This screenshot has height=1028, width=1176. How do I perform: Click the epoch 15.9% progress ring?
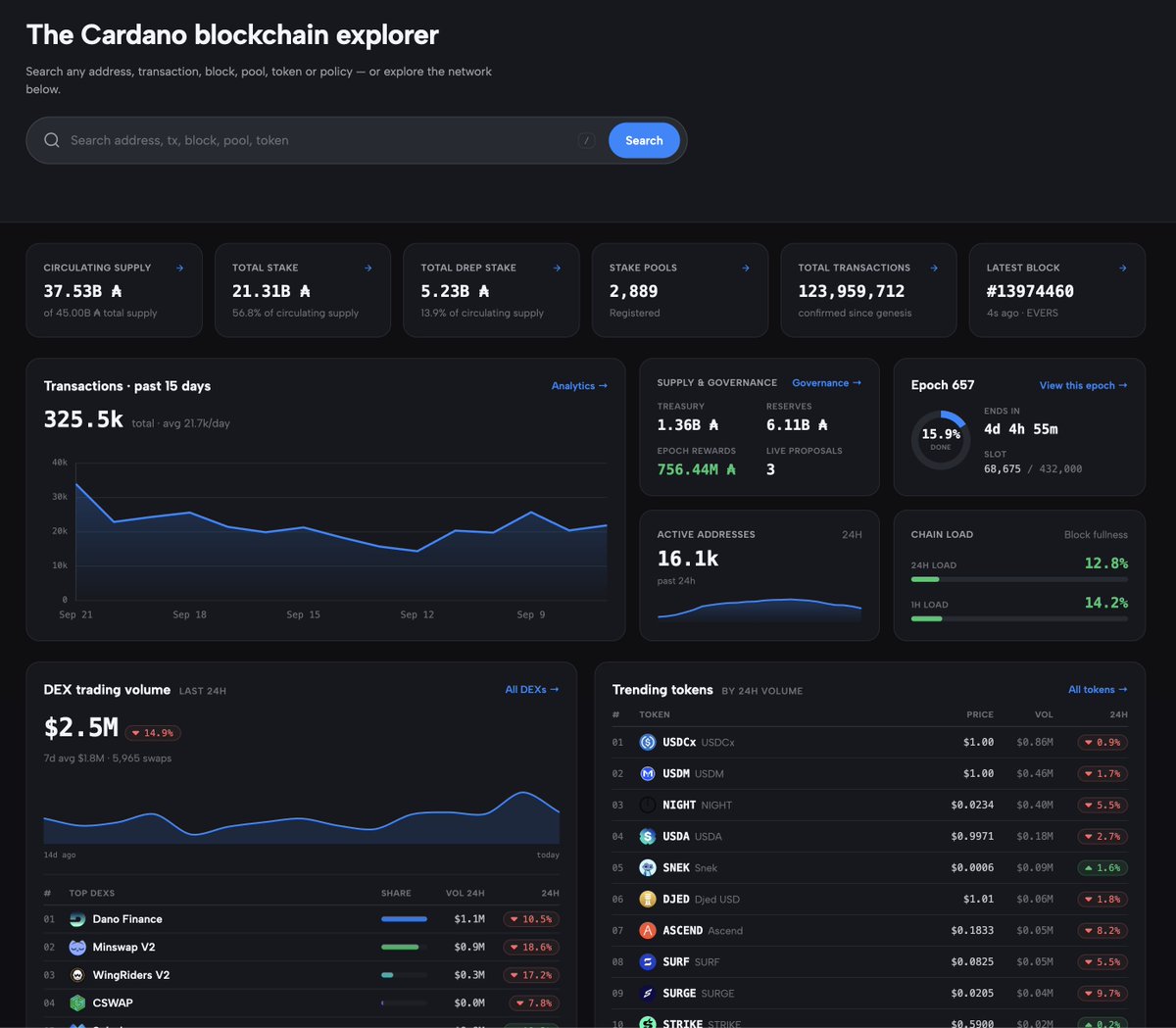coord(941,440)
